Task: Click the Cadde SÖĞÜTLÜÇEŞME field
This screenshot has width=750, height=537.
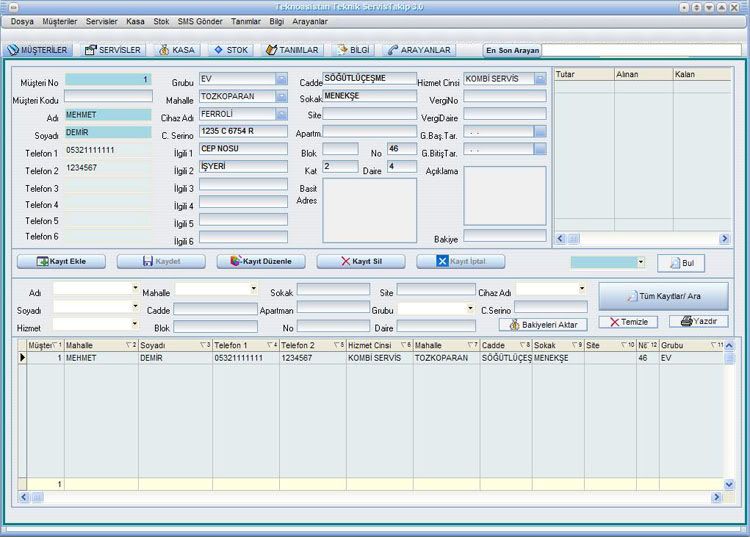Action: 369,78
